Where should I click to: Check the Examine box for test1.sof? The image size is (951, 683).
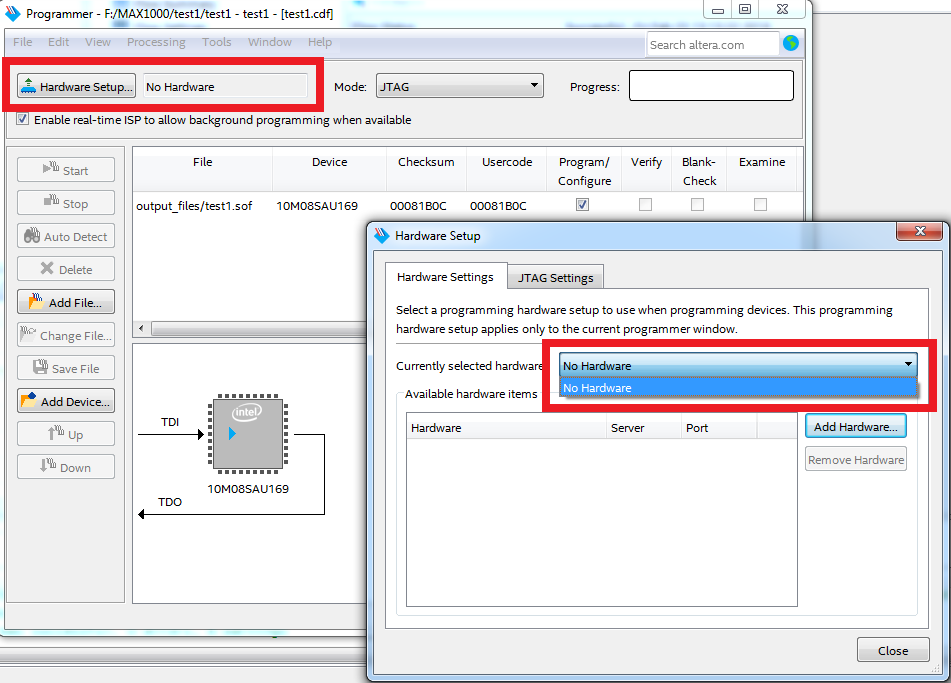pos(760,204)
